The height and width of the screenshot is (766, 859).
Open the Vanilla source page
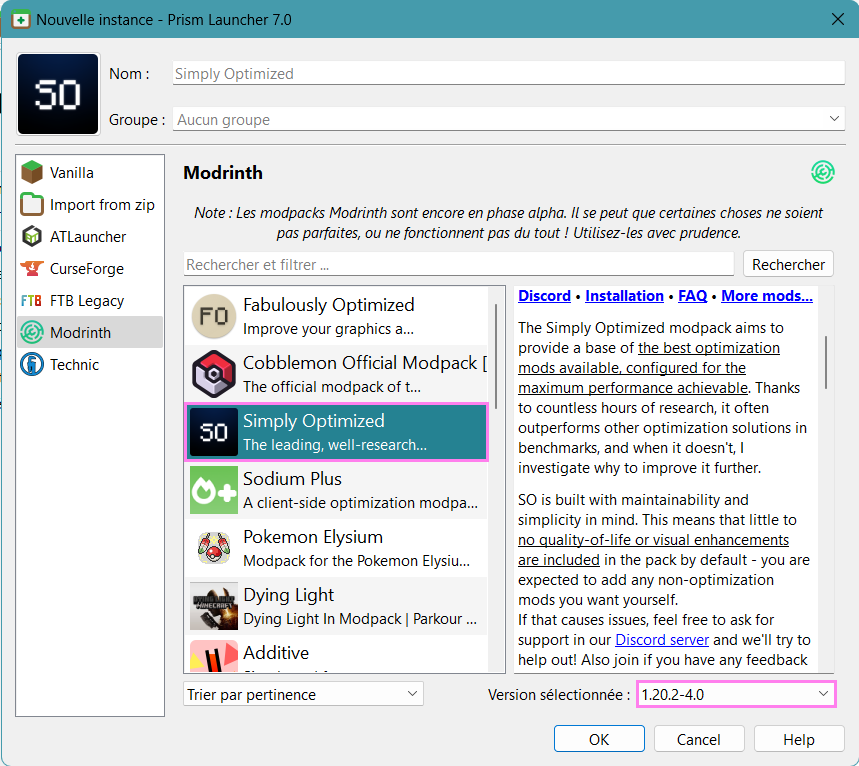click(x=90, y=173)
